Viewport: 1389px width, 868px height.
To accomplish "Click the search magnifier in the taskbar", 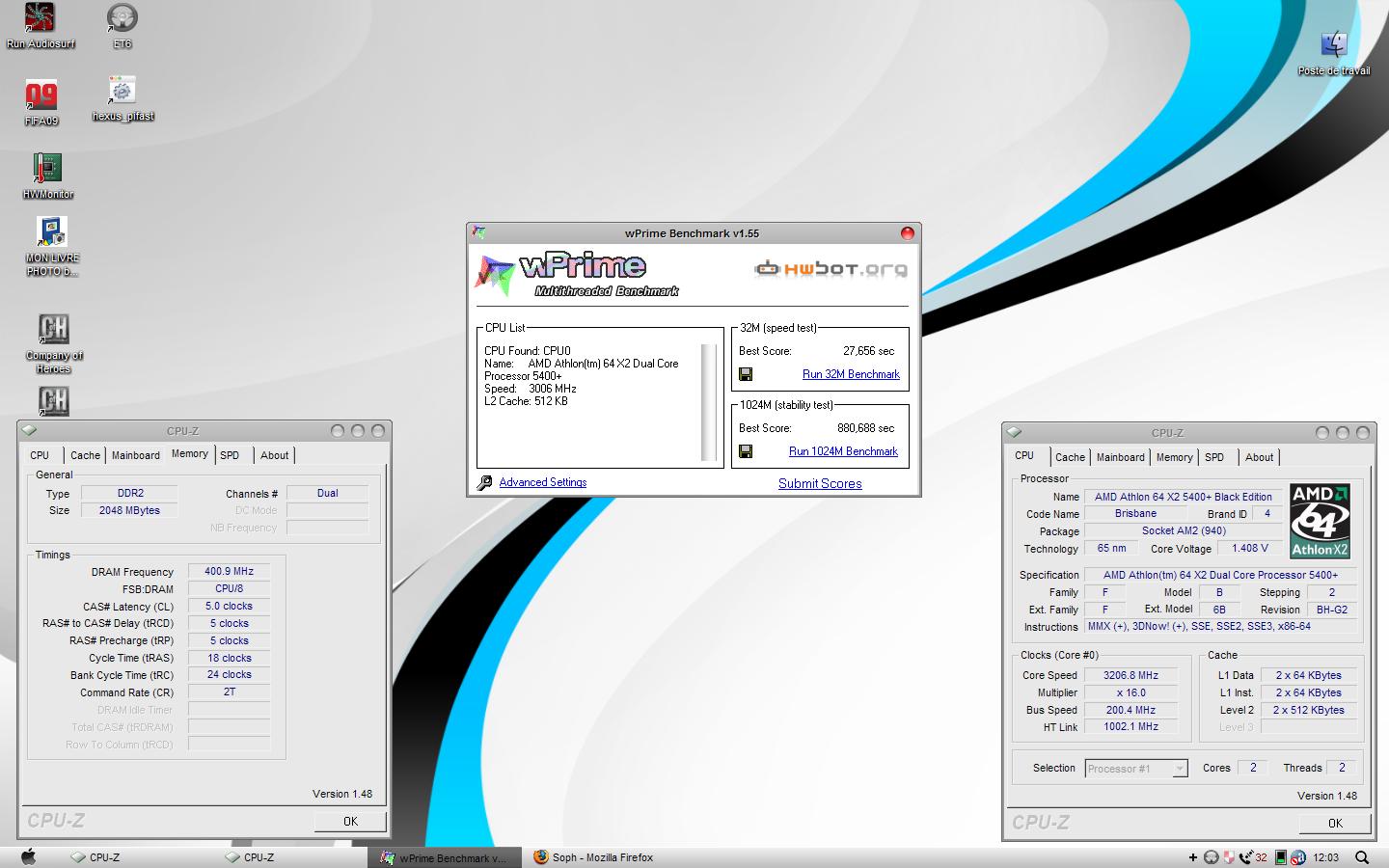I will click(1362, 856).
